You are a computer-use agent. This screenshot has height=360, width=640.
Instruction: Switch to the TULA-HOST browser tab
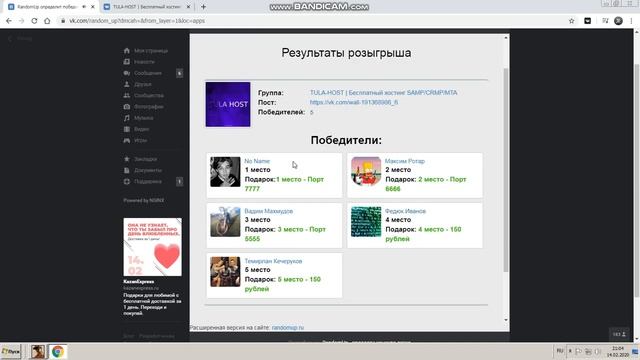[147, 7]
